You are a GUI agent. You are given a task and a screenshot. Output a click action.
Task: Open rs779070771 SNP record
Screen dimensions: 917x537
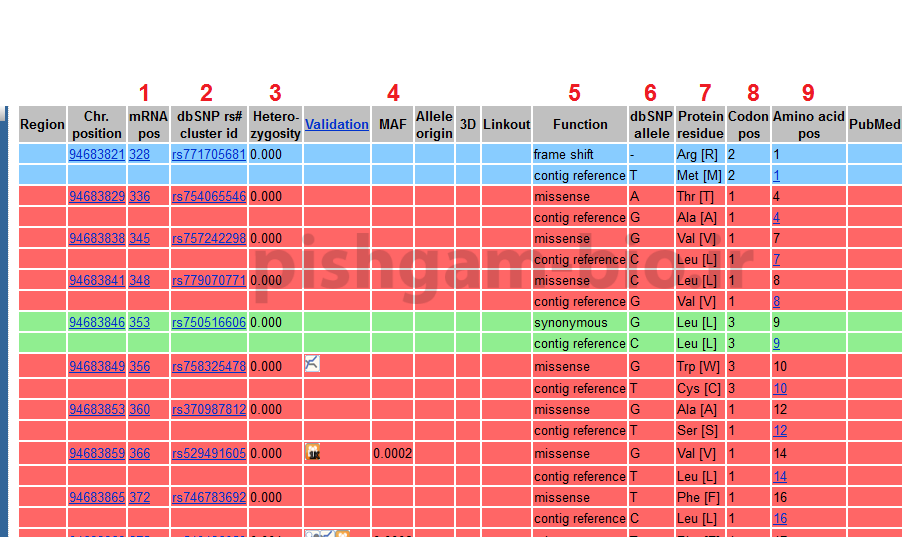(x=208, y=281)
